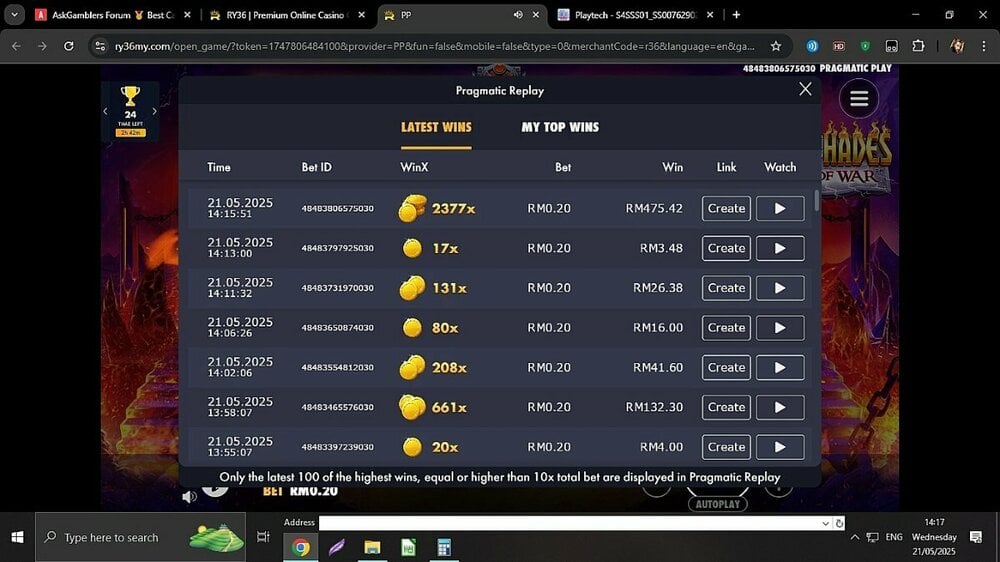This screenshot has width=1000, height=562.
Task: Watch the replay of the 2377x win
Action: (x=780, y=209)
